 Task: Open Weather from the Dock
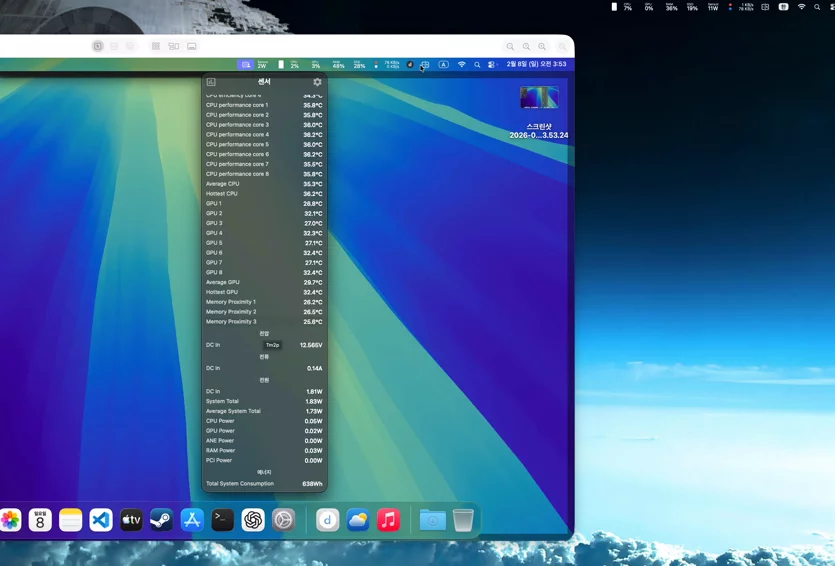click(358, 520)
